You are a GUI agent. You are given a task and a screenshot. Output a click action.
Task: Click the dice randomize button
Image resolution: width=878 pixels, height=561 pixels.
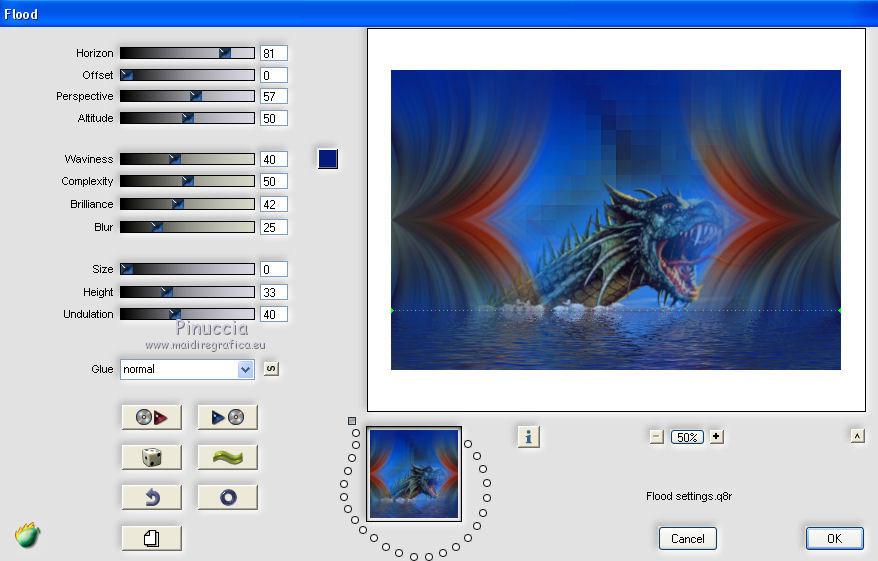pos(151,457)
